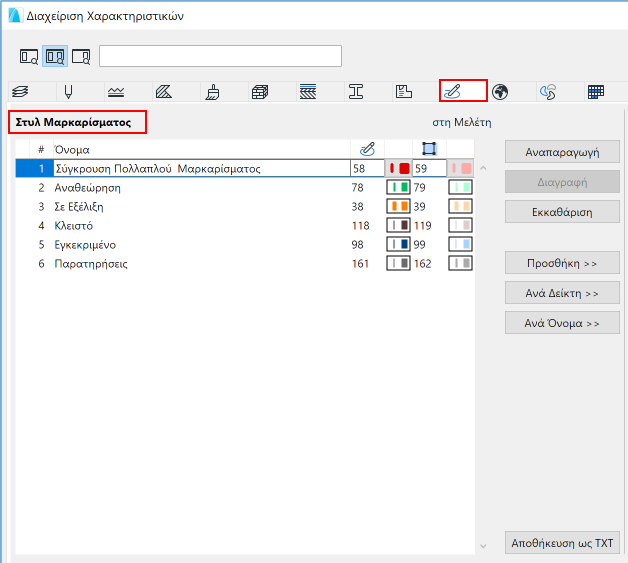Image resolution: width=628 pixels, height=563 pixels.
Task: Open the light red pen 59 swatch
Action: (x=460, y=168)
